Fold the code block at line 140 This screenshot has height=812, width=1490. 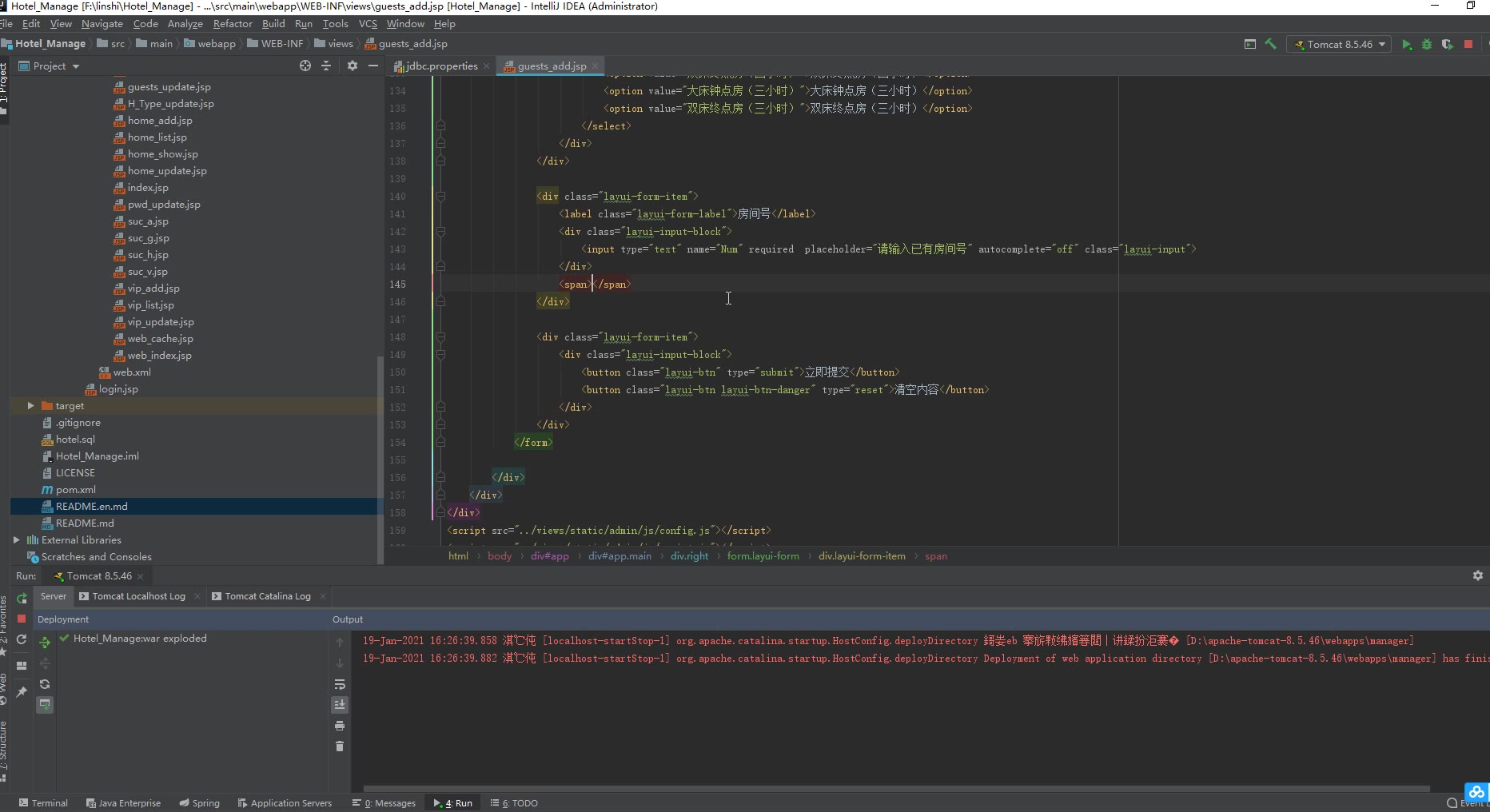click(x=440, y=197)
